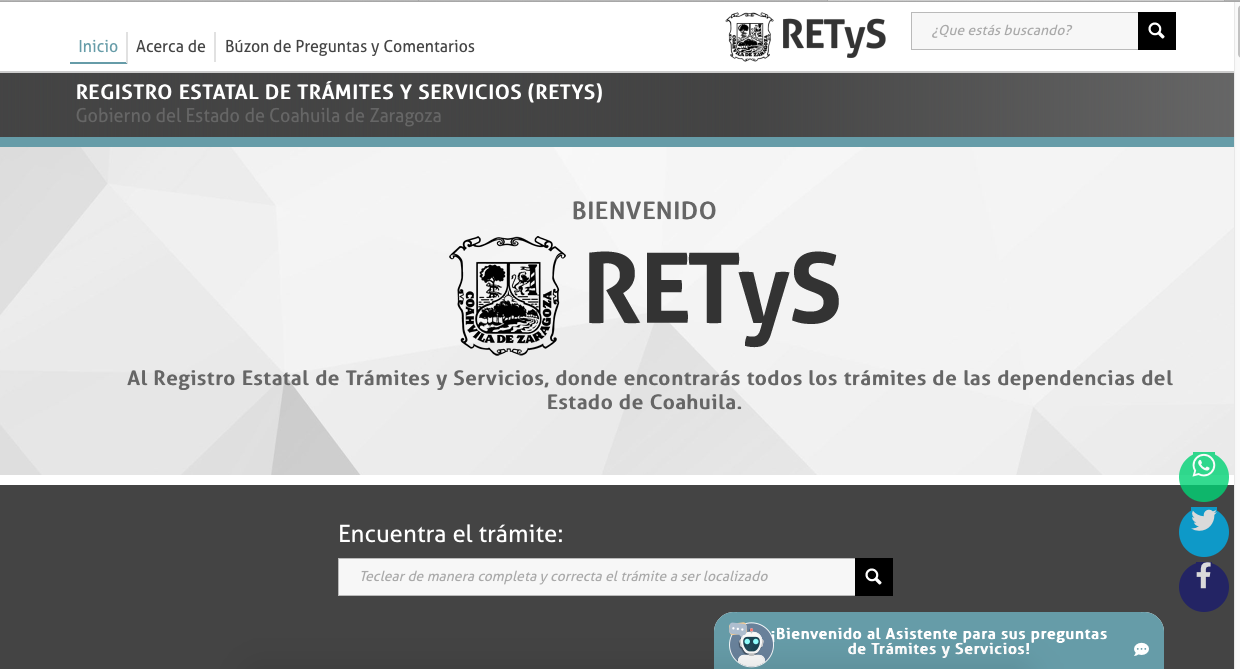Viewport: 1240px width, 669px height.
Task: Open the Acerca de menu item
Action: [171, 46]
